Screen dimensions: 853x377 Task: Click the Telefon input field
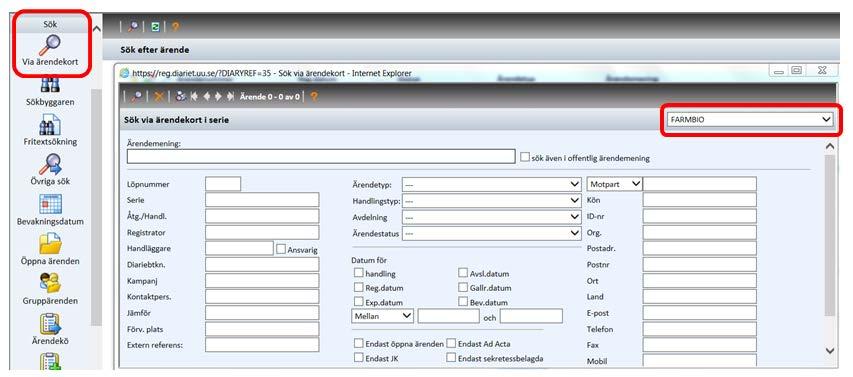click(x=700, y=329)
